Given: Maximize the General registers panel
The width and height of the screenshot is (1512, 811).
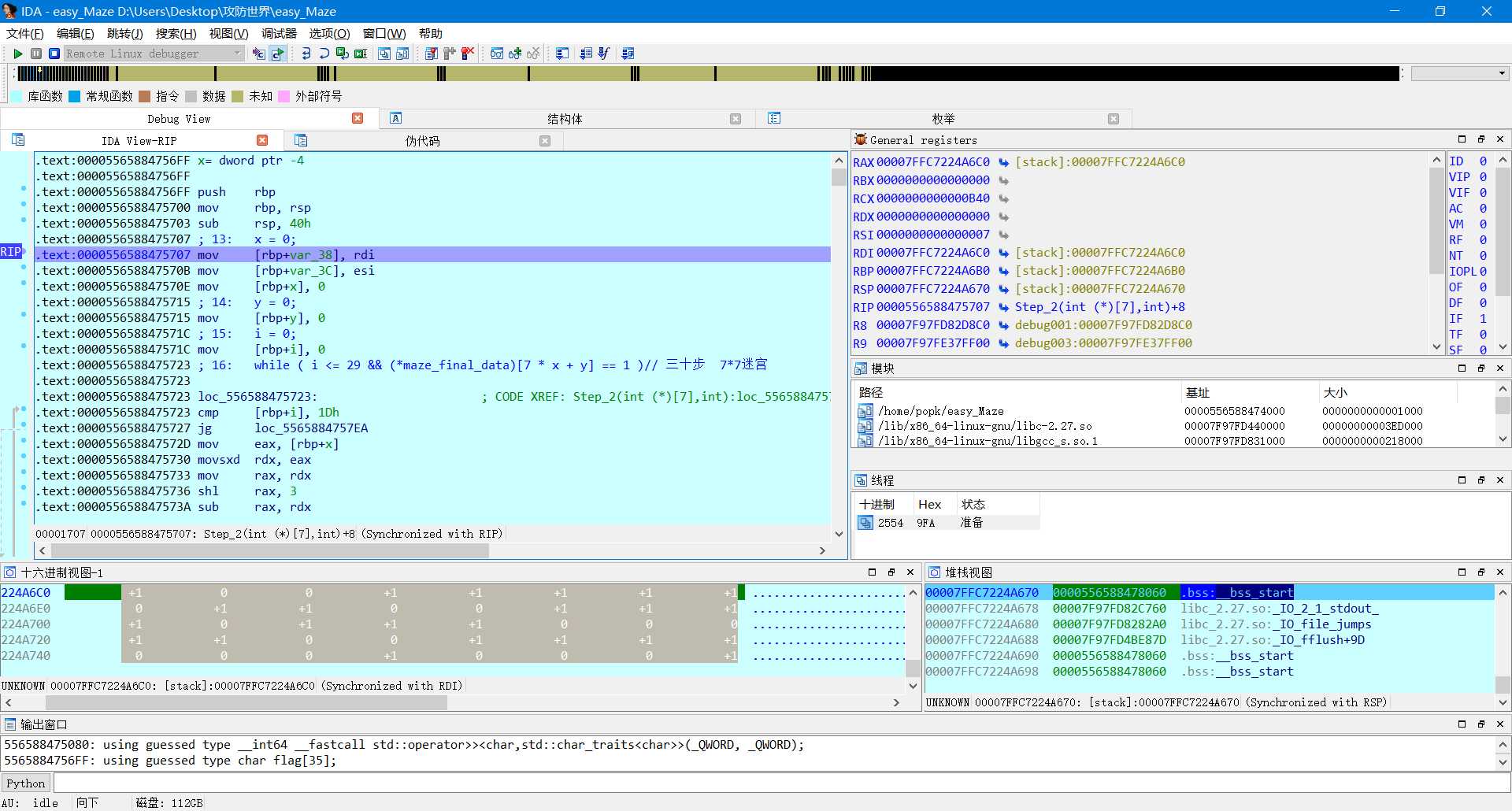Looking at the screenshot, I should [1462, 139].
